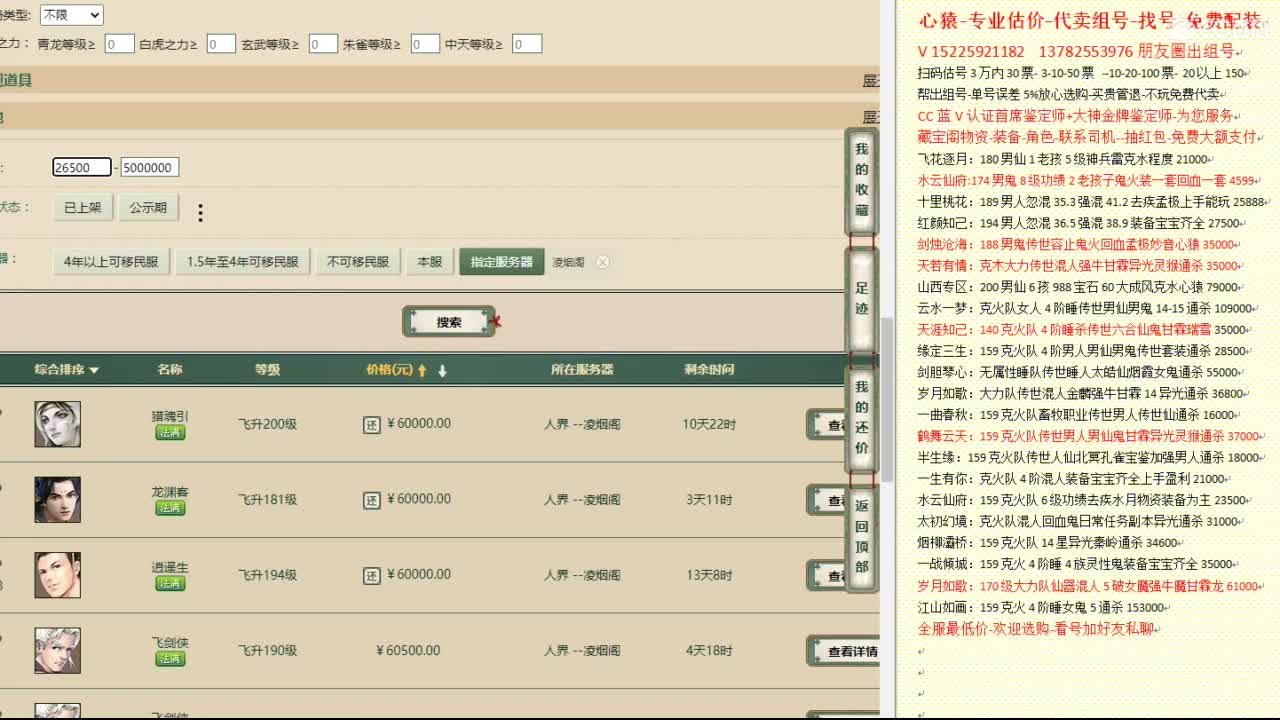Image resolution: width=1280 pixels, height=720 pixels.
Task: Click 查看详情 for 飞剑侠 ¥60500
Action: 843,651
